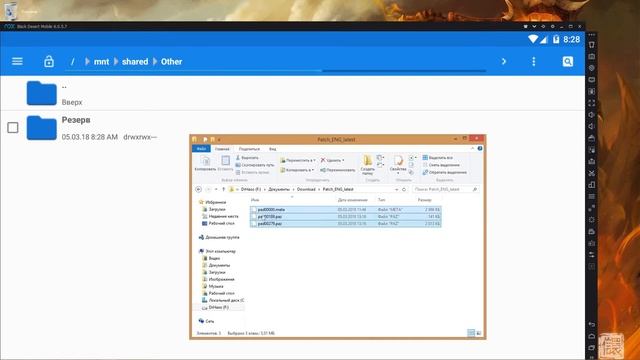Click Explorer up-folder arrow
Viewport: 640px width, 360px height.
pos(223,189)
